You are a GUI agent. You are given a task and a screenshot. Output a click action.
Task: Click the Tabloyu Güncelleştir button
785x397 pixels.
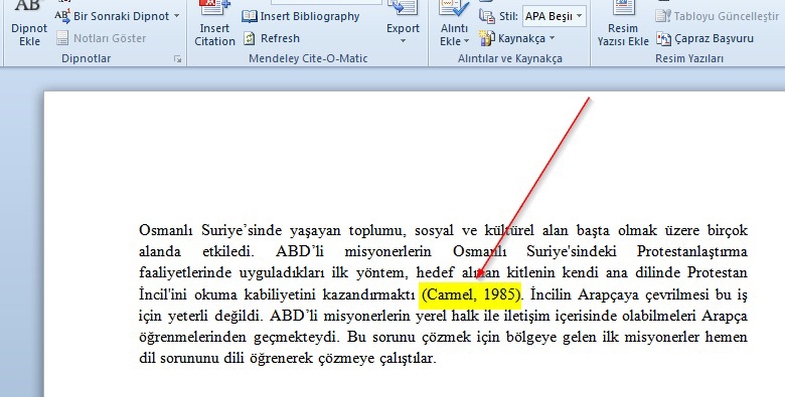[x=717, y=17]
